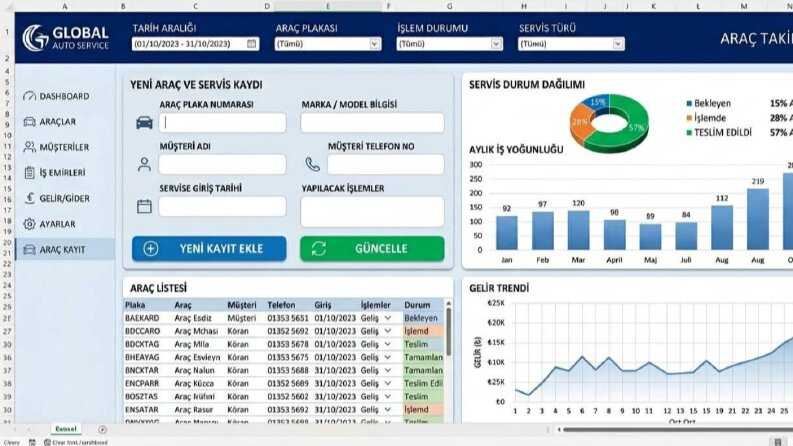The image size is (793, 446).
Task: Click the Dashboard gauge icon in sidebar
Action: pyautogui.click(x=29, y=96)
